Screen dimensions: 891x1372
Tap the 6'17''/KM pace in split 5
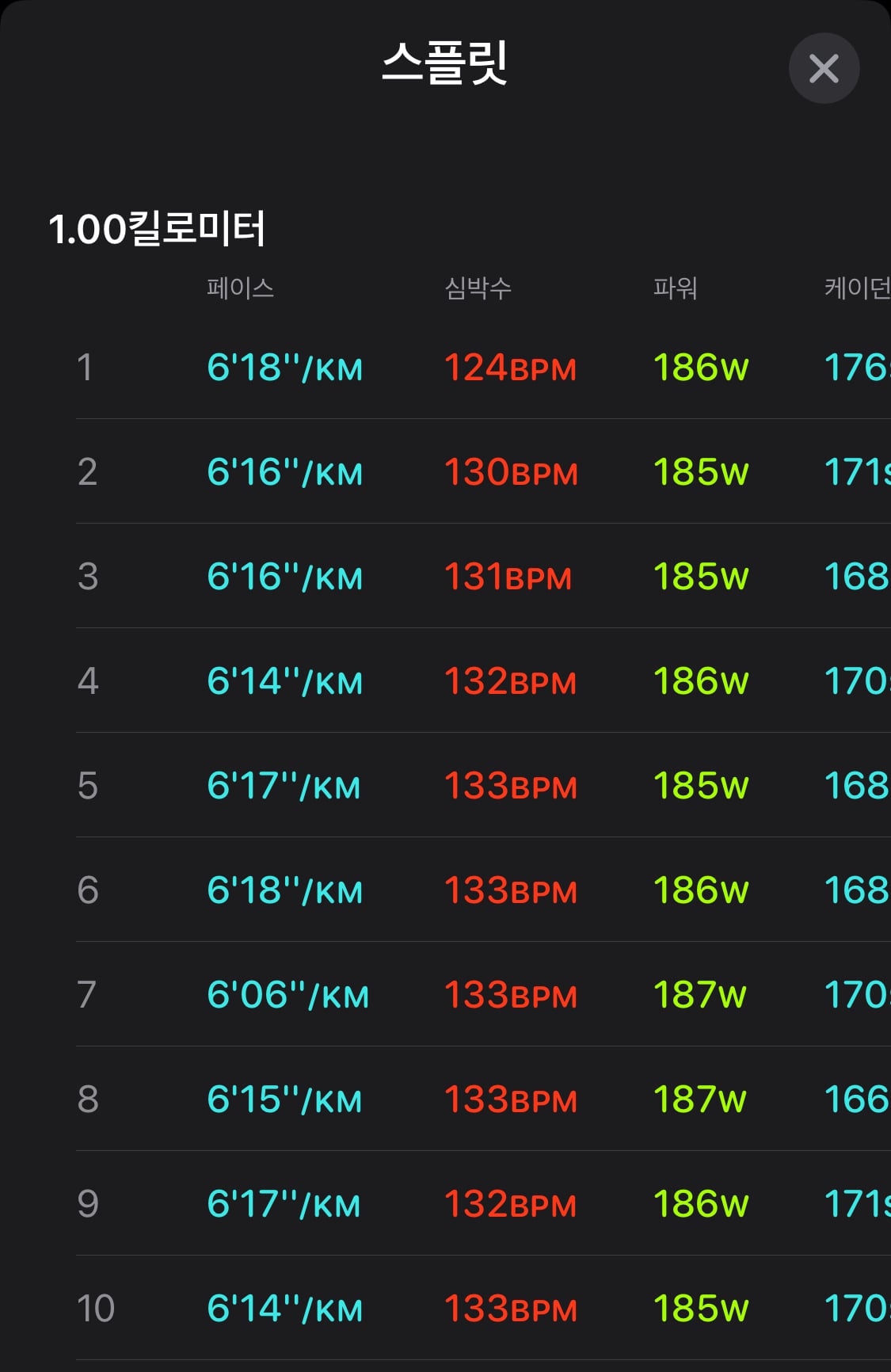pyautogui.click(x=284, y=786)
